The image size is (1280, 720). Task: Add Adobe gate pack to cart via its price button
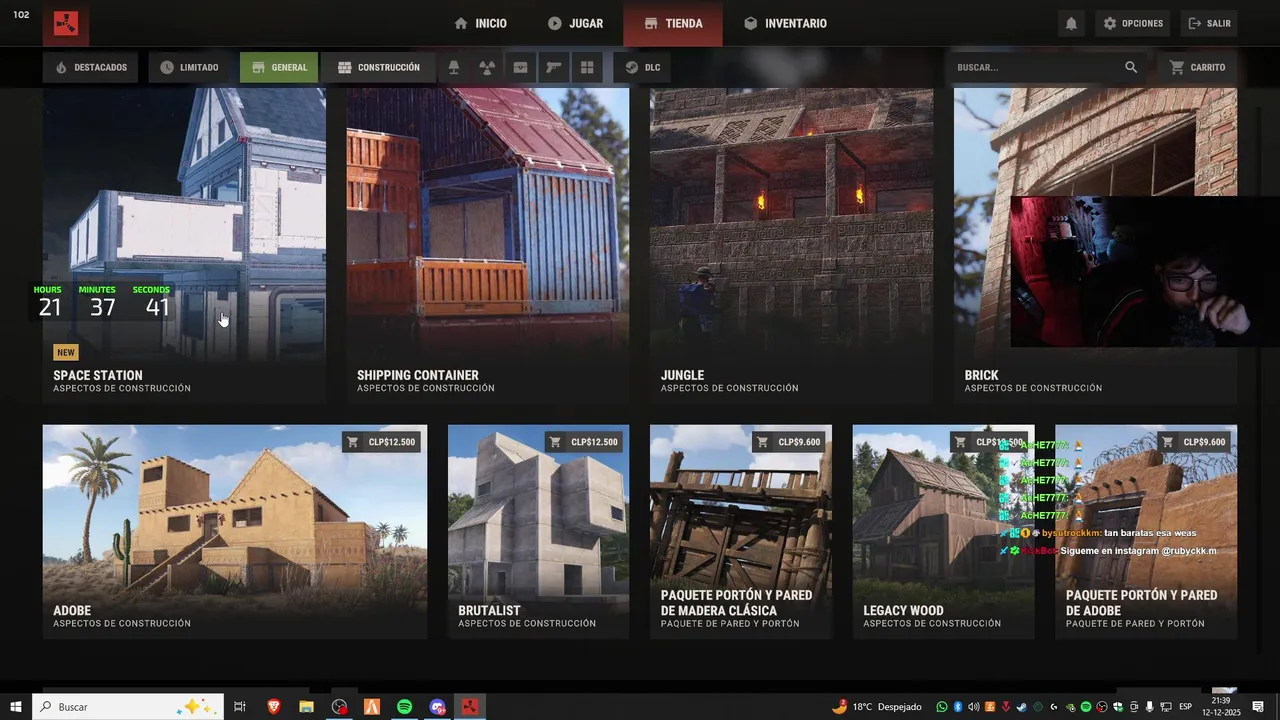click(1195, 442)
